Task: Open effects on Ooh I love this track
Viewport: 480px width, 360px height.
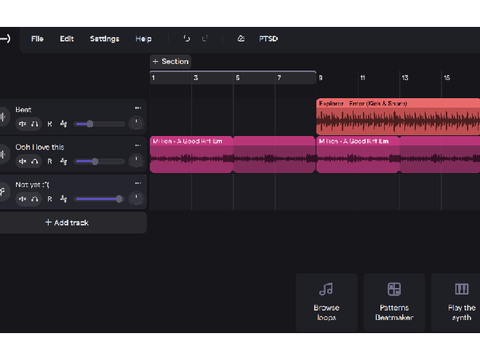Action: pyautogui.click(x=63, y=161)
